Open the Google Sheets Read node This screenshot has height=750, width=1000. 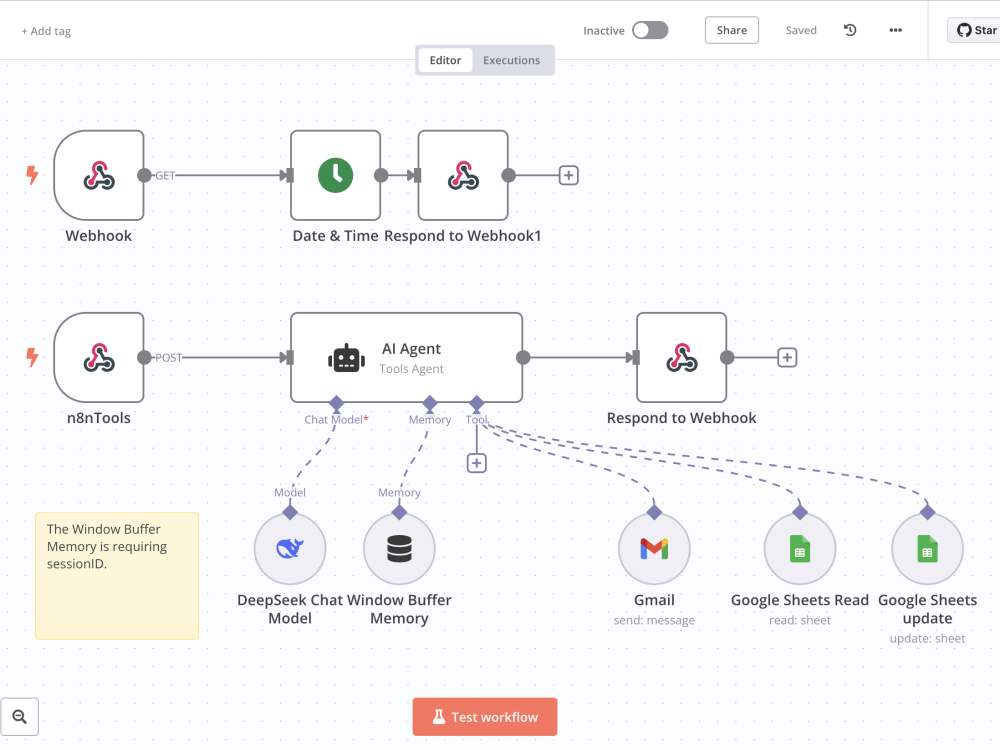point(800,548)
